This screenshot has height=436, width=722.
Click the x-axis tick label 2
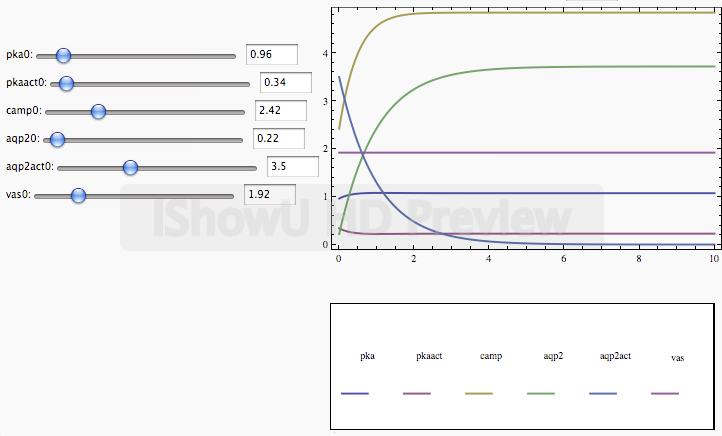pyautogui.click(x=413, y=259)
